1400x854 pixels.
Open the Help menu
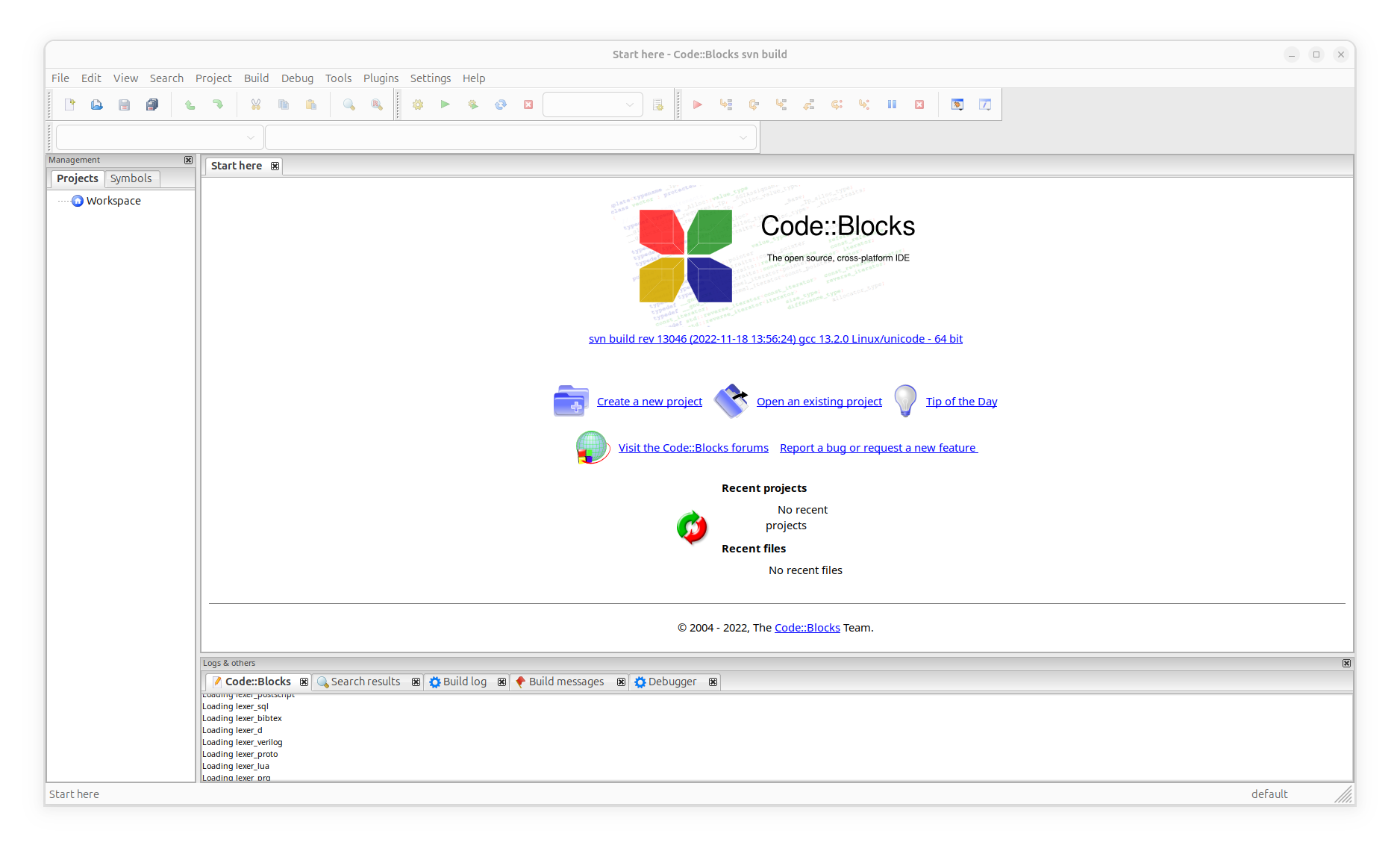pos(474,78)
